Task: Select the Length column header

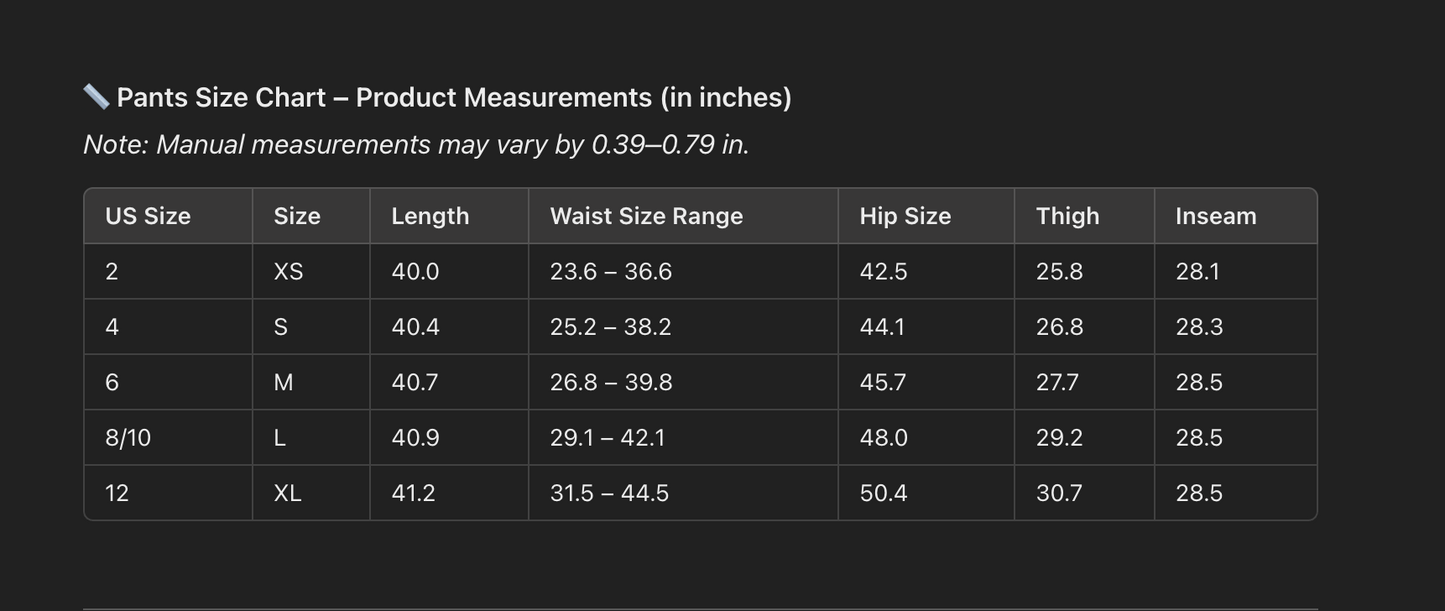Action: [430, 216]
